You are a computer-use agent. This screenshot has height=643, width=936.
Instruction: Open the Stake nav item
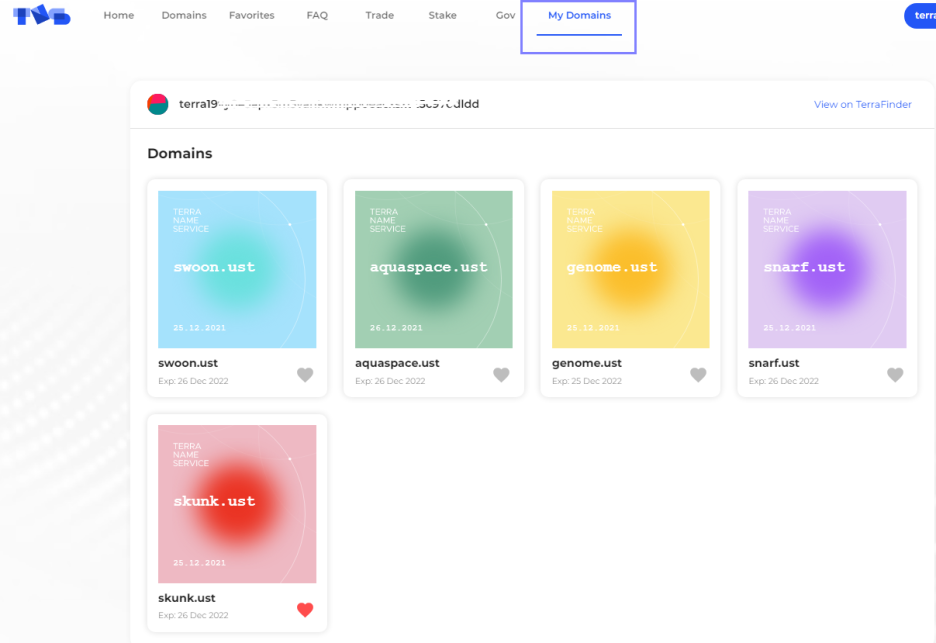(442, 16)
